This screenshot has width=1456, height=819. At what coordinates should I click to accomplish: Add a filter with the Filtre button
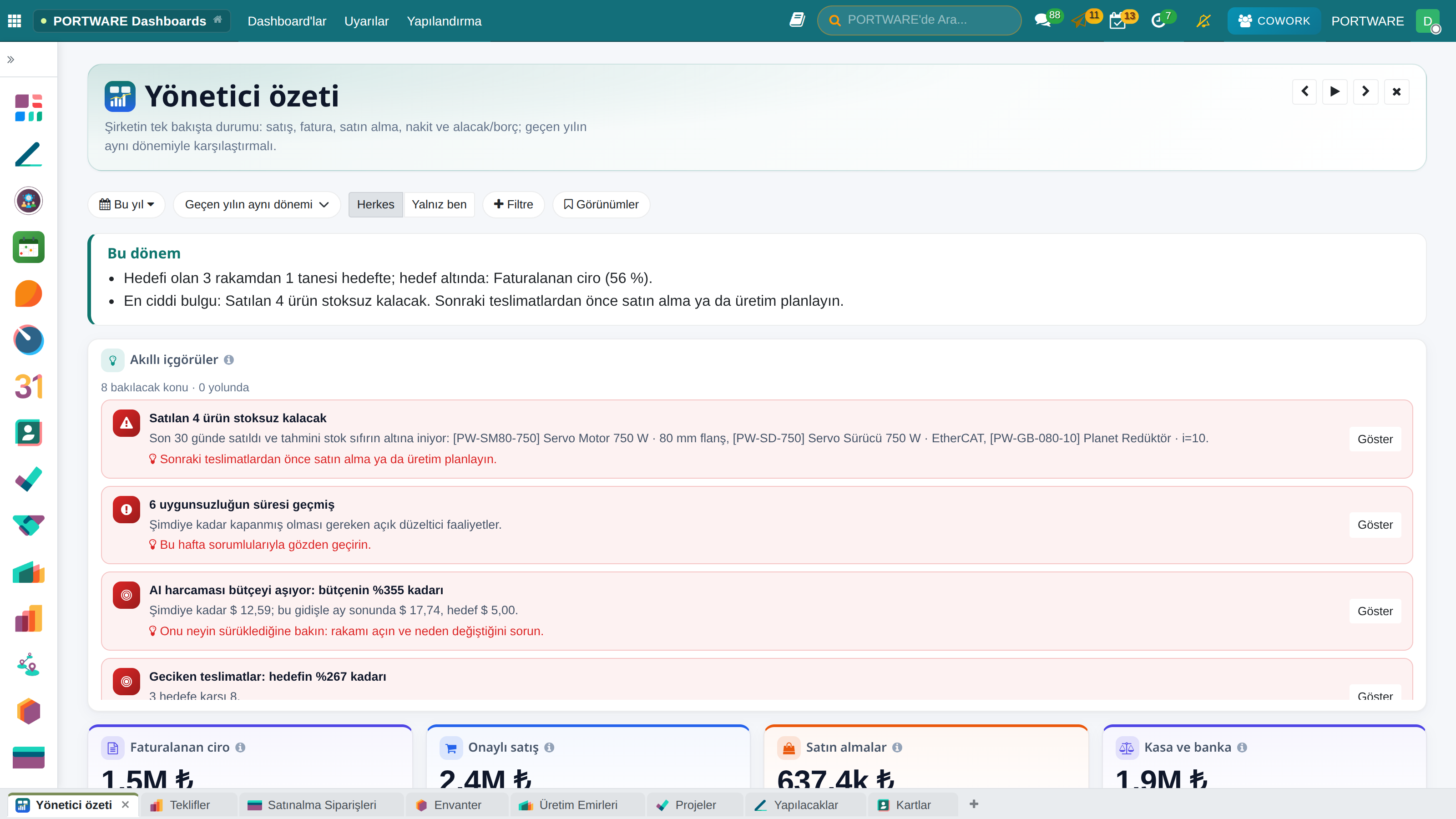click(513, 204)
